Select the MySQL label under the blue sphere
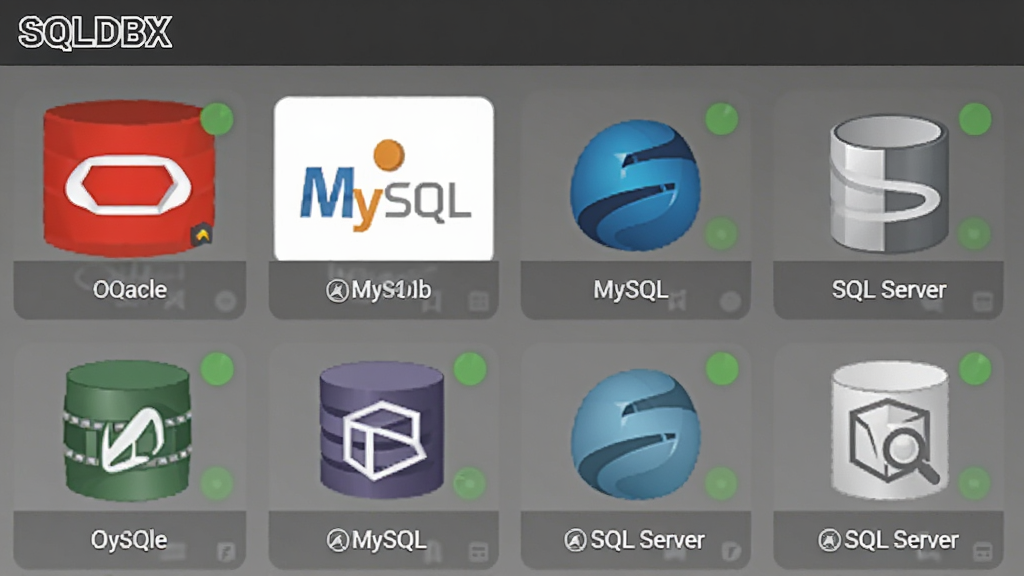The height and width of the screenshot is (576, 1024). pyautogui.click(x=630, y=289)
